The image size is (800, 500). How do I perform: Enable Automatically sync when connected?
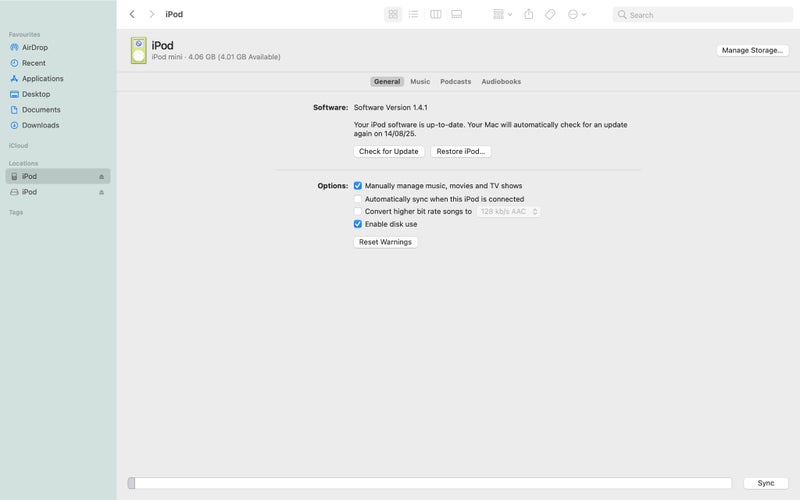coord(358,199)
